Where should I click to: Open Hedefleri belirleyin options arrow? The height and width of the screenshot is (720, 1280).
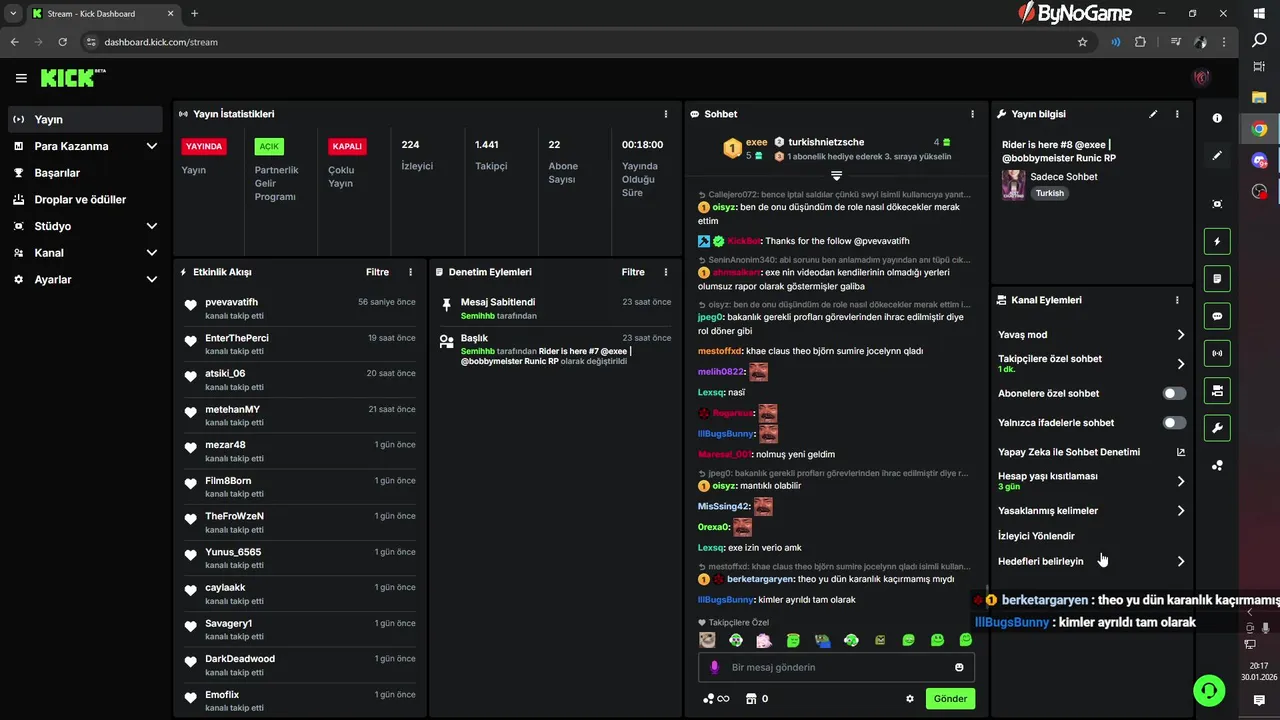1180,562
